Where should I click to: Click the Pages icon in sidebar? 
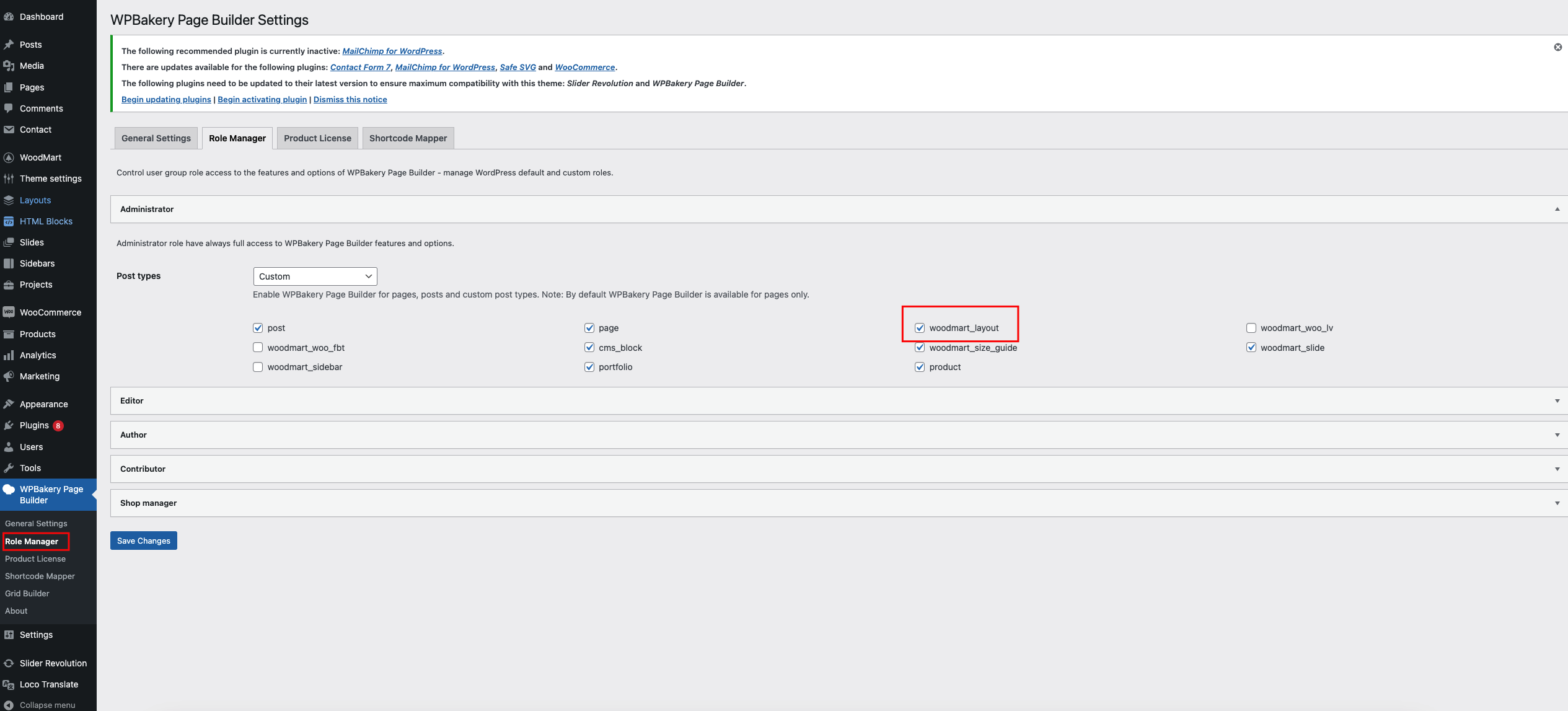coord(9,87)
